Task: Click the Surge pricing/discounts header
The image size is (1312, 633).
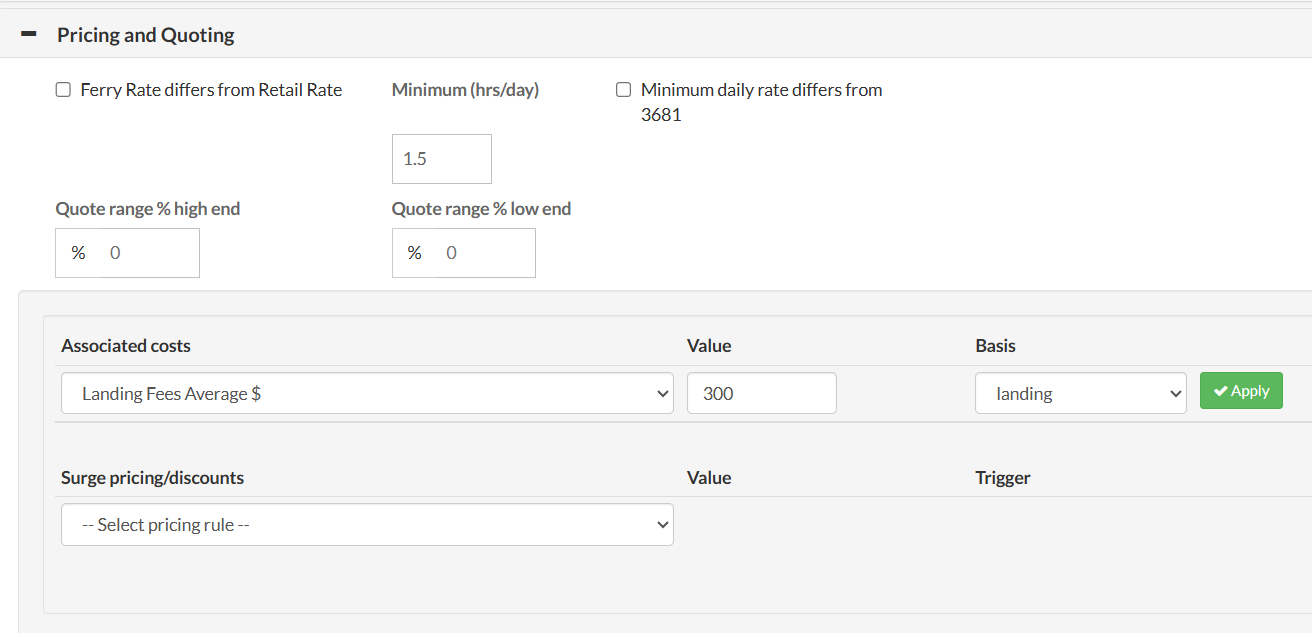Action: 152,478
